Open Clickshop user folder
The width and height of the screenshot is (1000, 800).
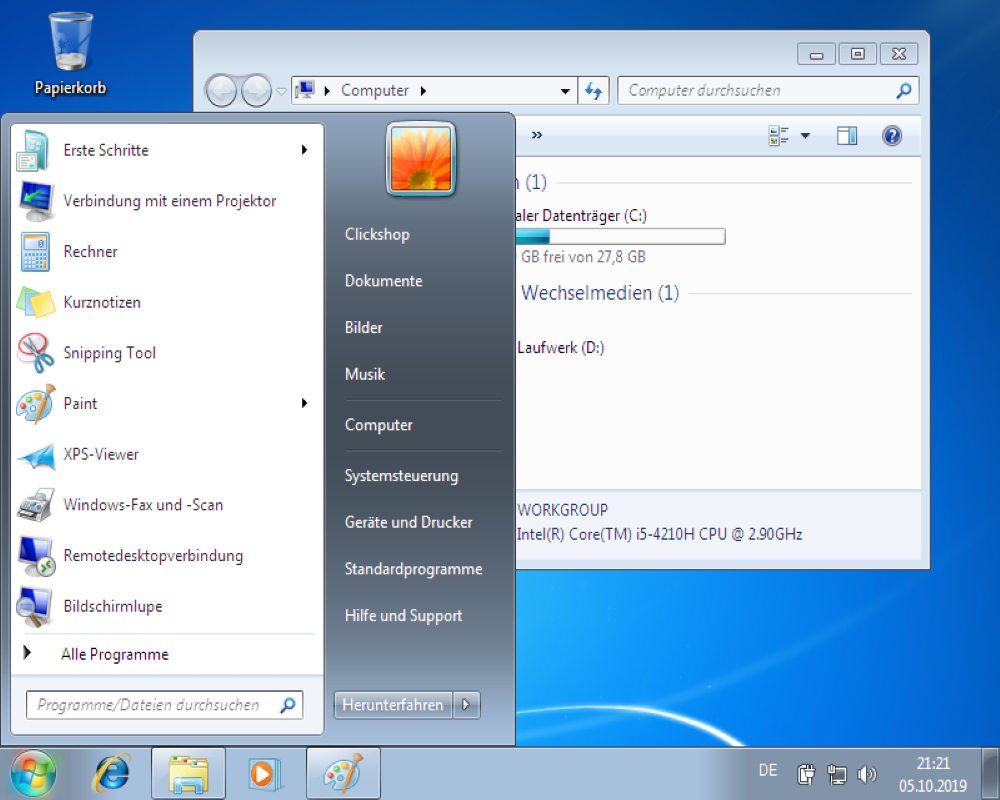[378, 234]
